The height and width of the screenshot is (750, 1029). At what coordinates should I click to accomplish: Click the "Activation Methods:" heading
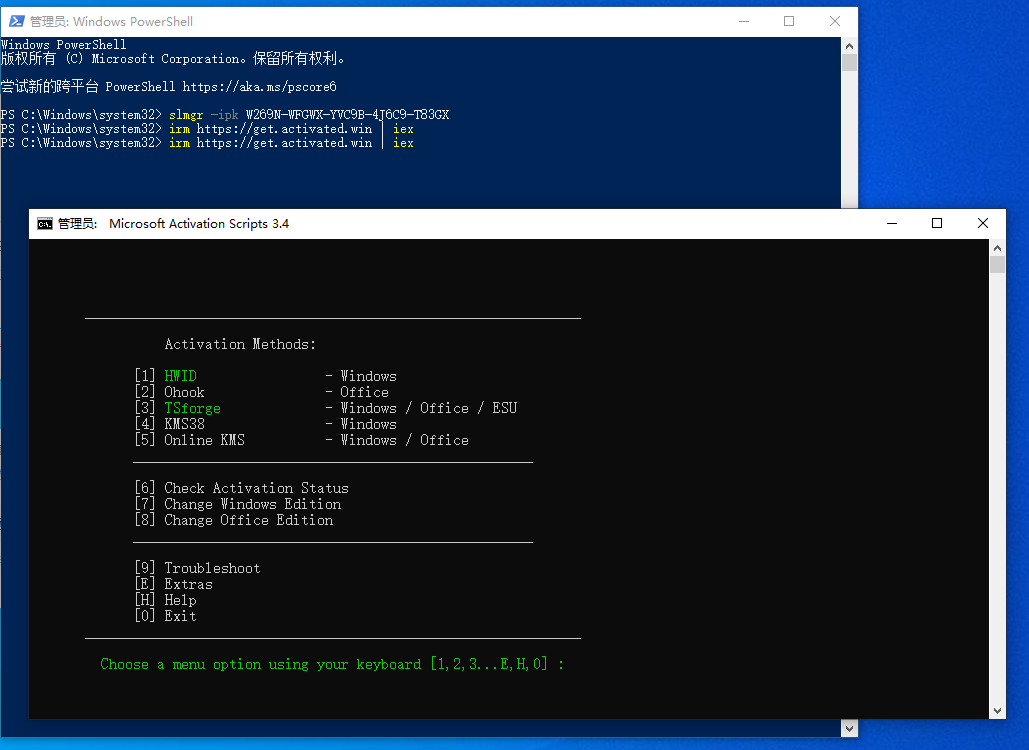[240, 344]
